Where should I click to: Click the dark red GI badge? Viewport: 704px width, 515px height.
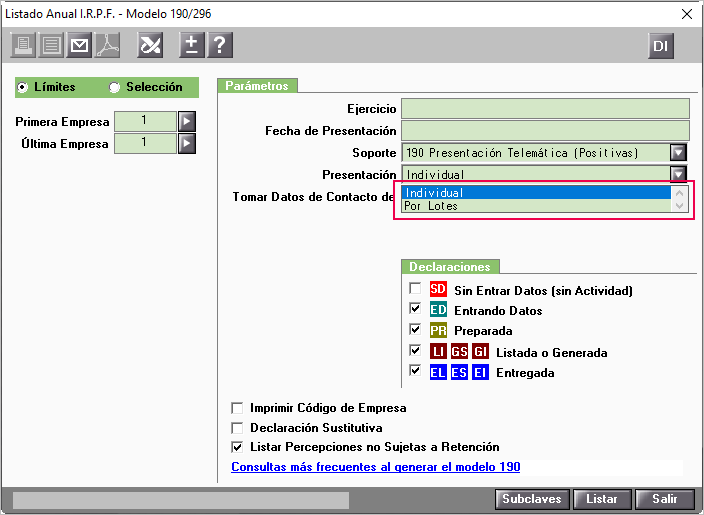coord(480,351)
